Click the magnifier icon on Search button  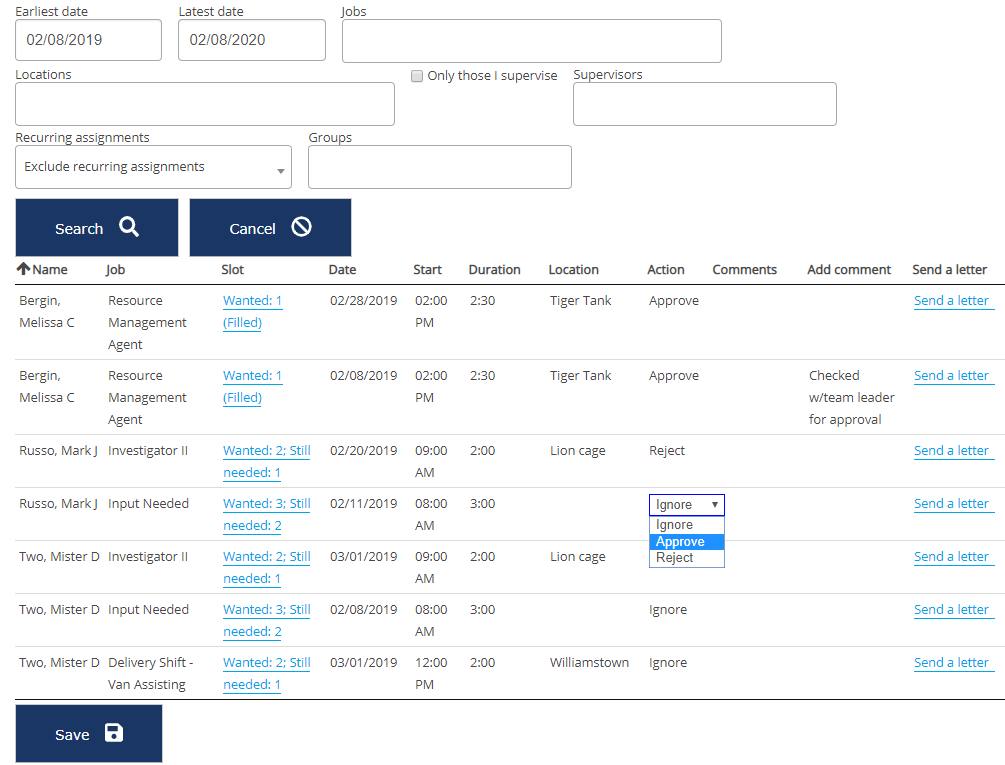point(129,227)
